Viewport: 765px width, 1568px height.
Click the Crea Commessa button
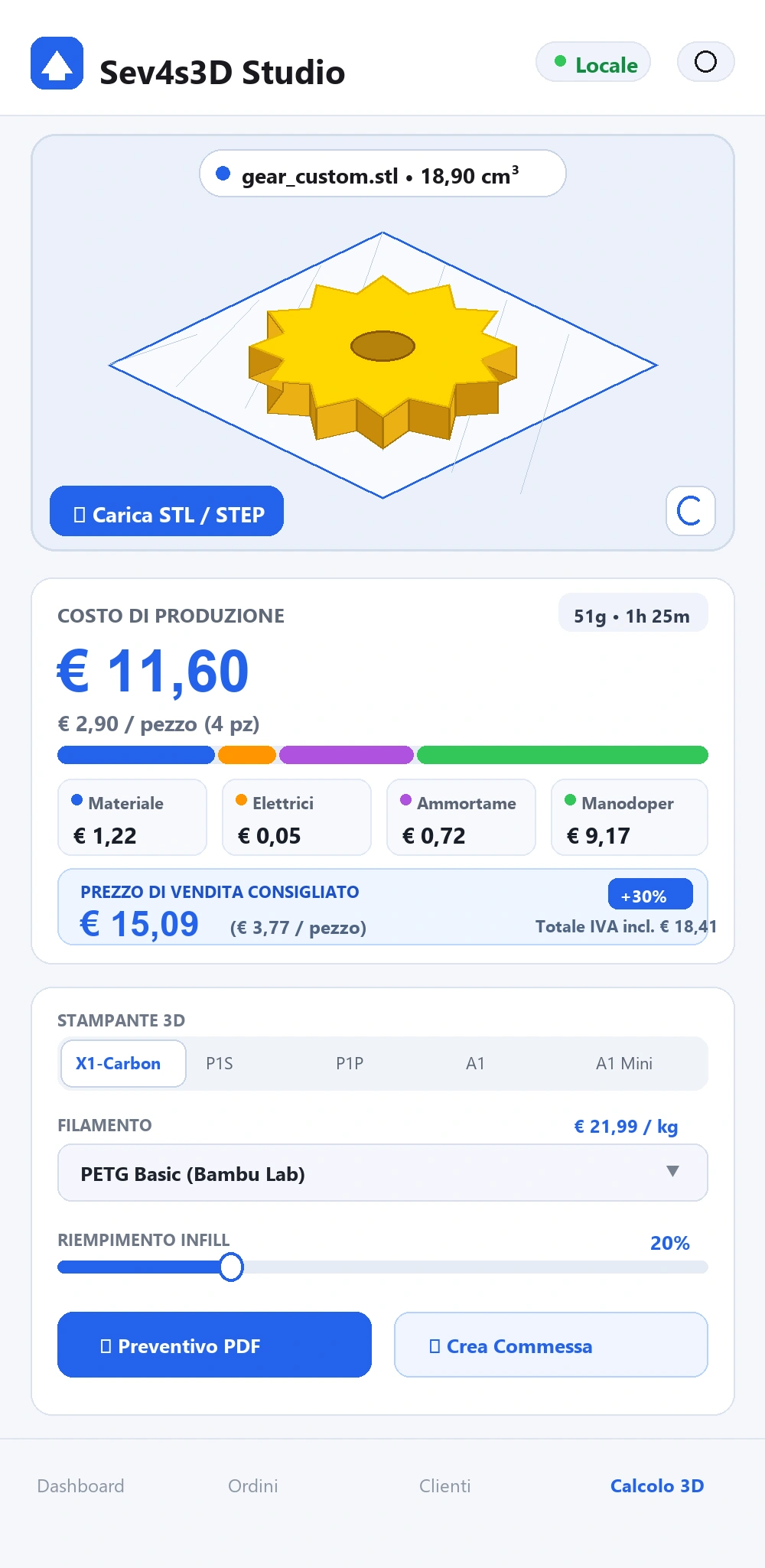[551, 1345]
